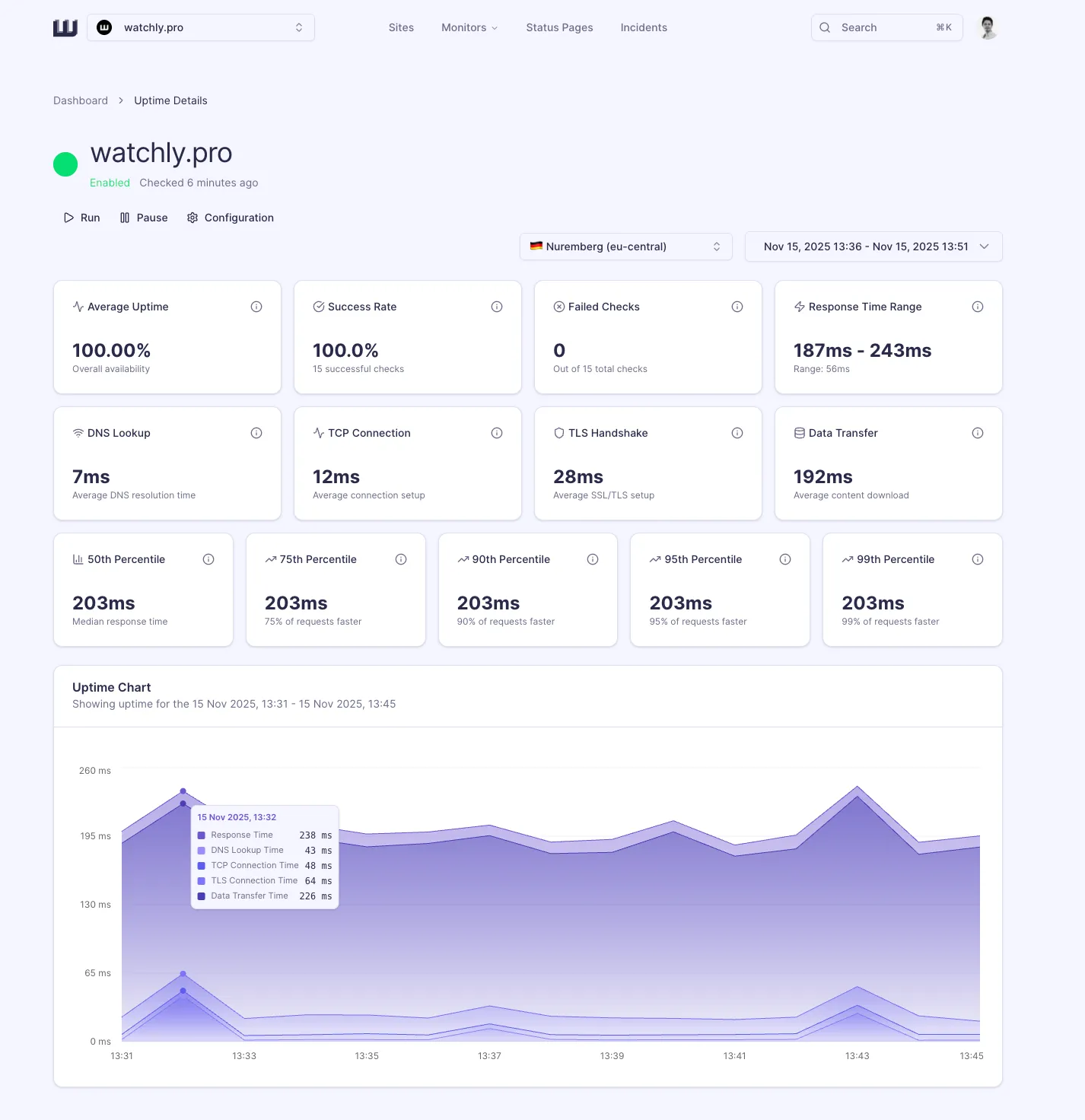The image size is (1085, 1120).
Task: Click the Watchly logo icon
Action: (65, 28)
